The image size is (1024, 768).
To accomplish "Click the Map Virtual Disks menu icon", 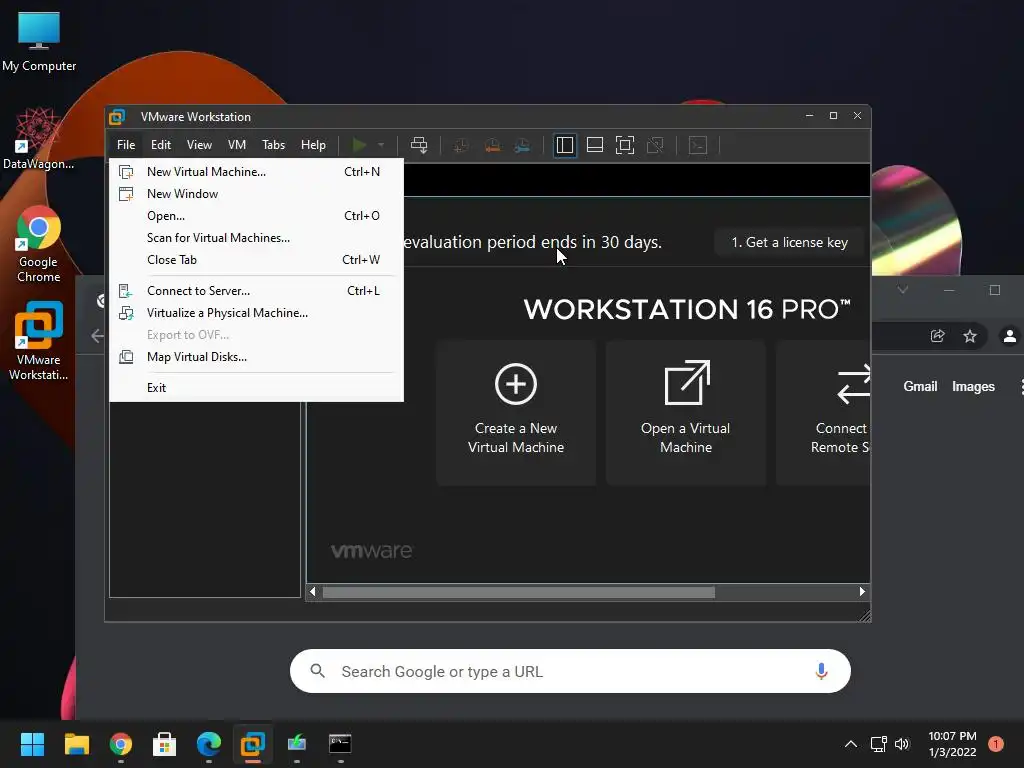I will (126, 357).
